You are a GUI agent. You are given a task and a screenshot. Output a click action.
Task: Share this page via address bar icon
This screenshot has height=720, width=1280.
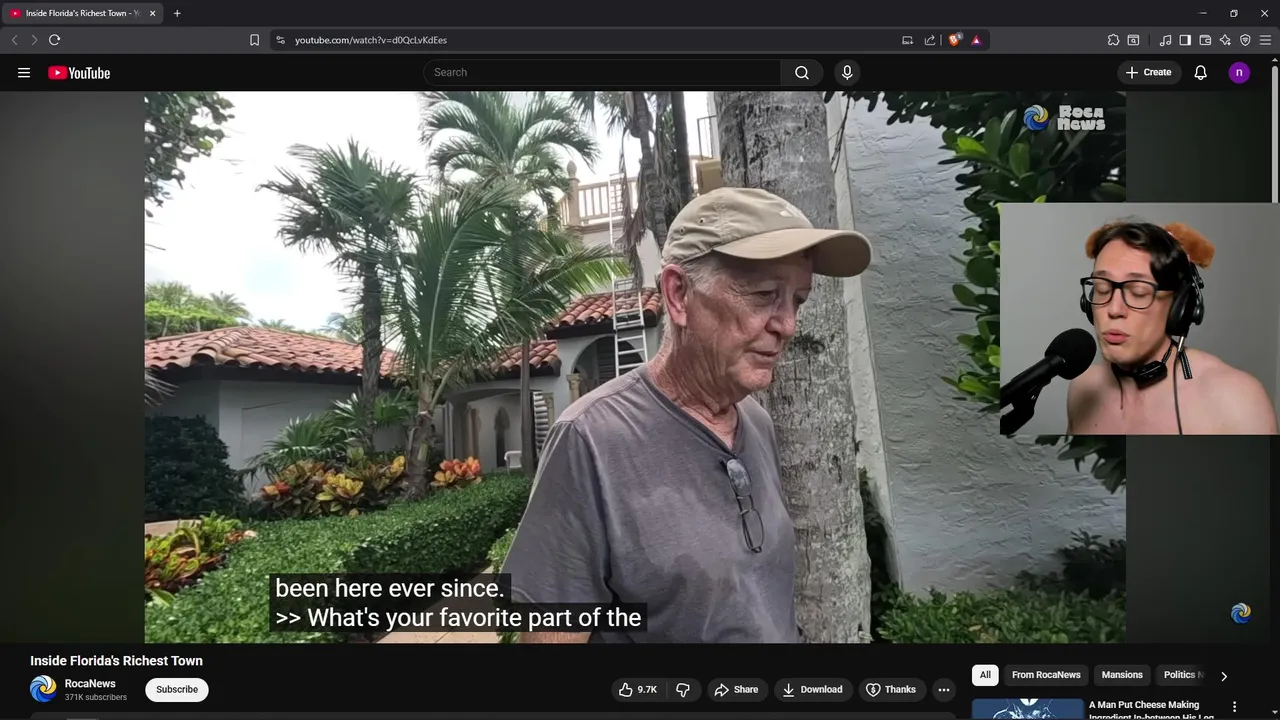[x=930, y=40]
